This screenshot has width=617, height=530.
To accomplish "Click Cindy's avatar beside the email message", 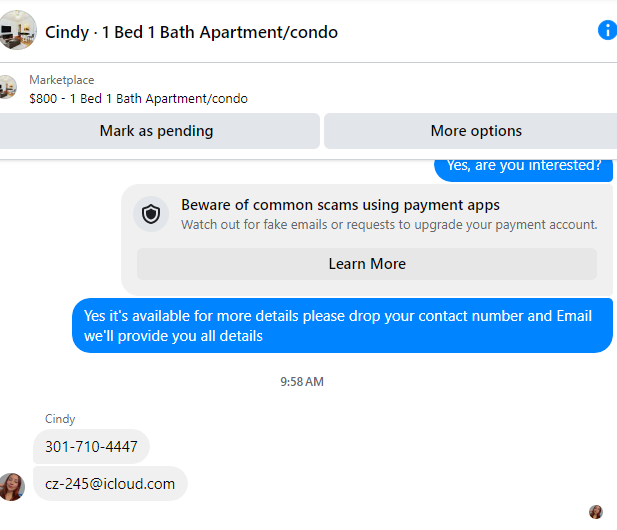I will [x=12, y=486].
